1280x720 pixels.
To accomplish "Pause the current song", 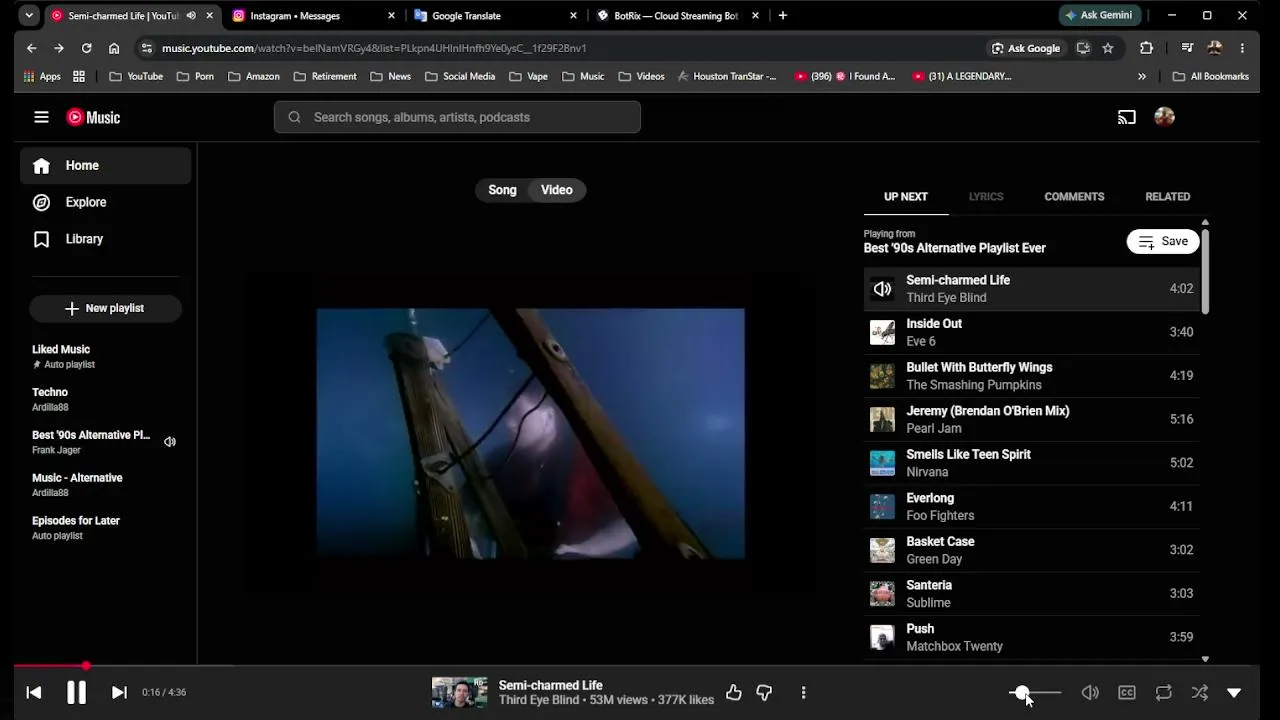I will pos(76,692).
